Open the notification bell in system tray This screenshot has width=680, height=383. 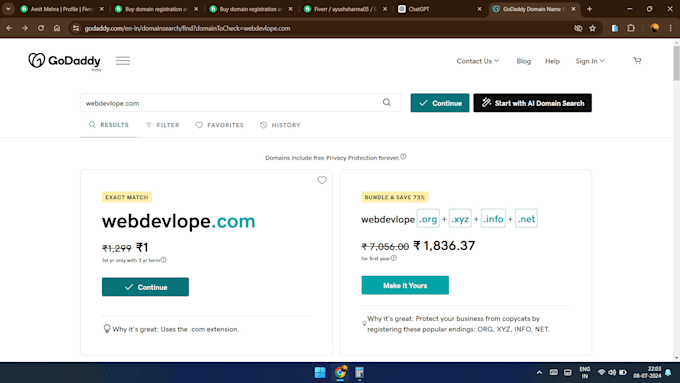pyautogui.click(x=668, y=372)
